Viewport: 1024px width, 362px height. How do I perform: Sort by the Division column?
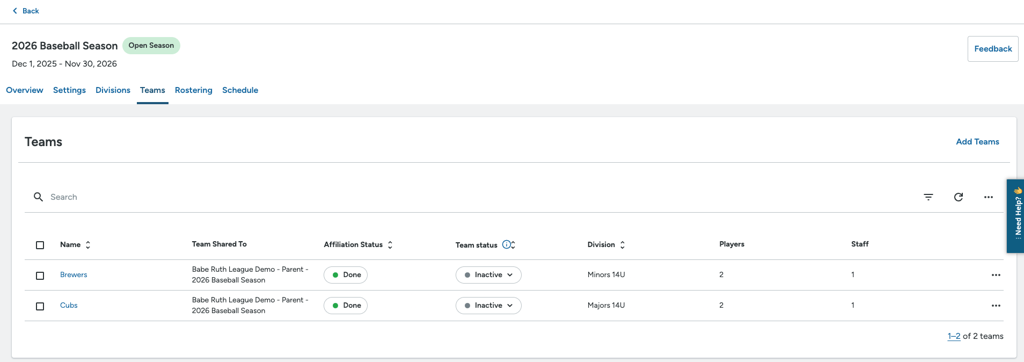click(606, 244)
